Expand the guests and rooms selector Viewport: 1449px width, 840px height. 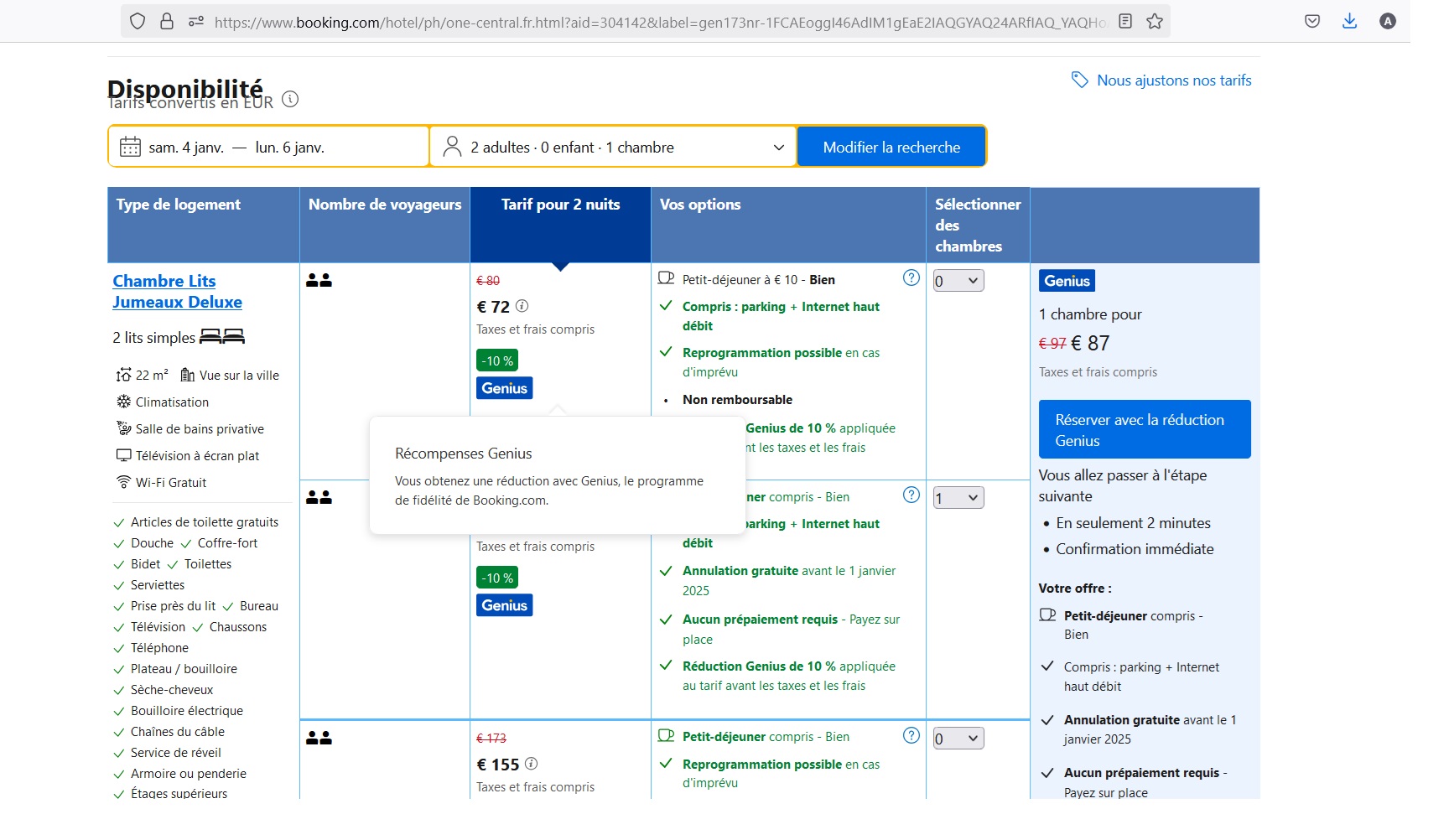[x=613, y=148]
